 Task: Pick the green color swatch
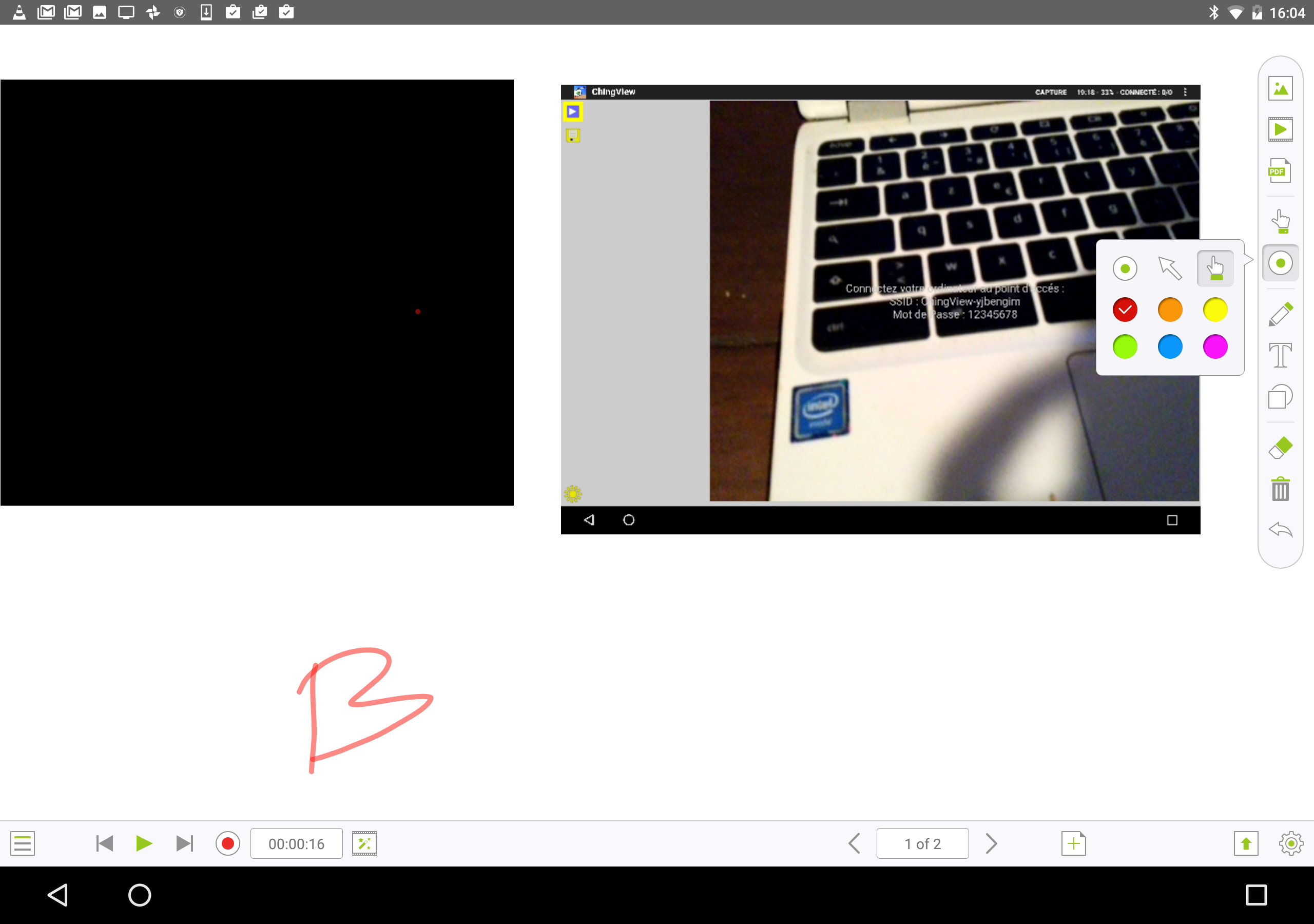tap(1125, 346)
